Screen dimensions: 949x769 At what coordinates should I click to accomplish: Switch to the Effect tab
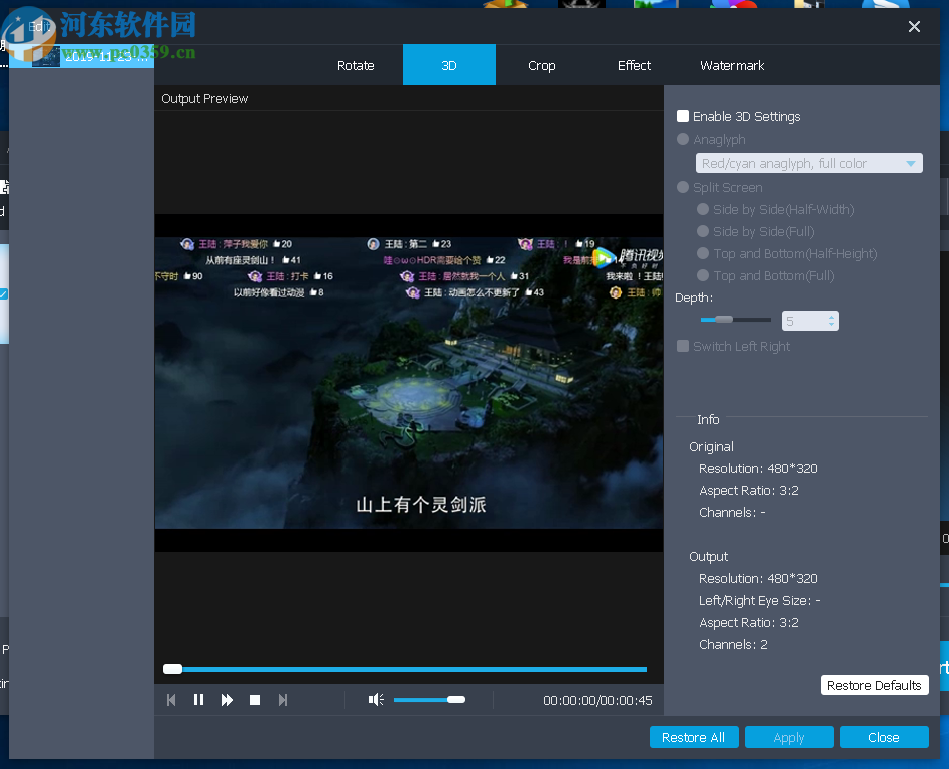tap(633, 65)
